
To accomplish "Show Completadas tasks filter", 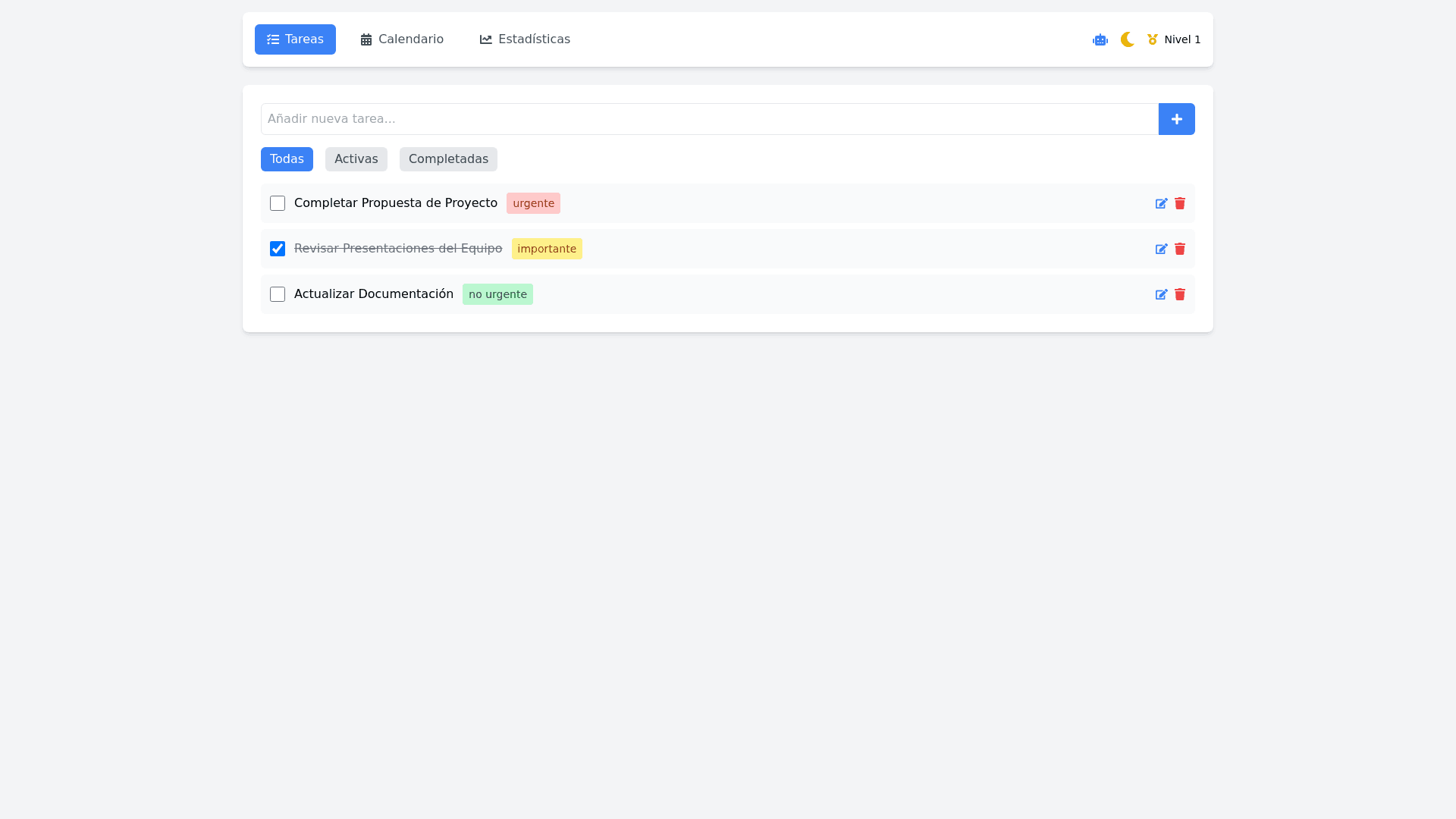I will (448, 159).
